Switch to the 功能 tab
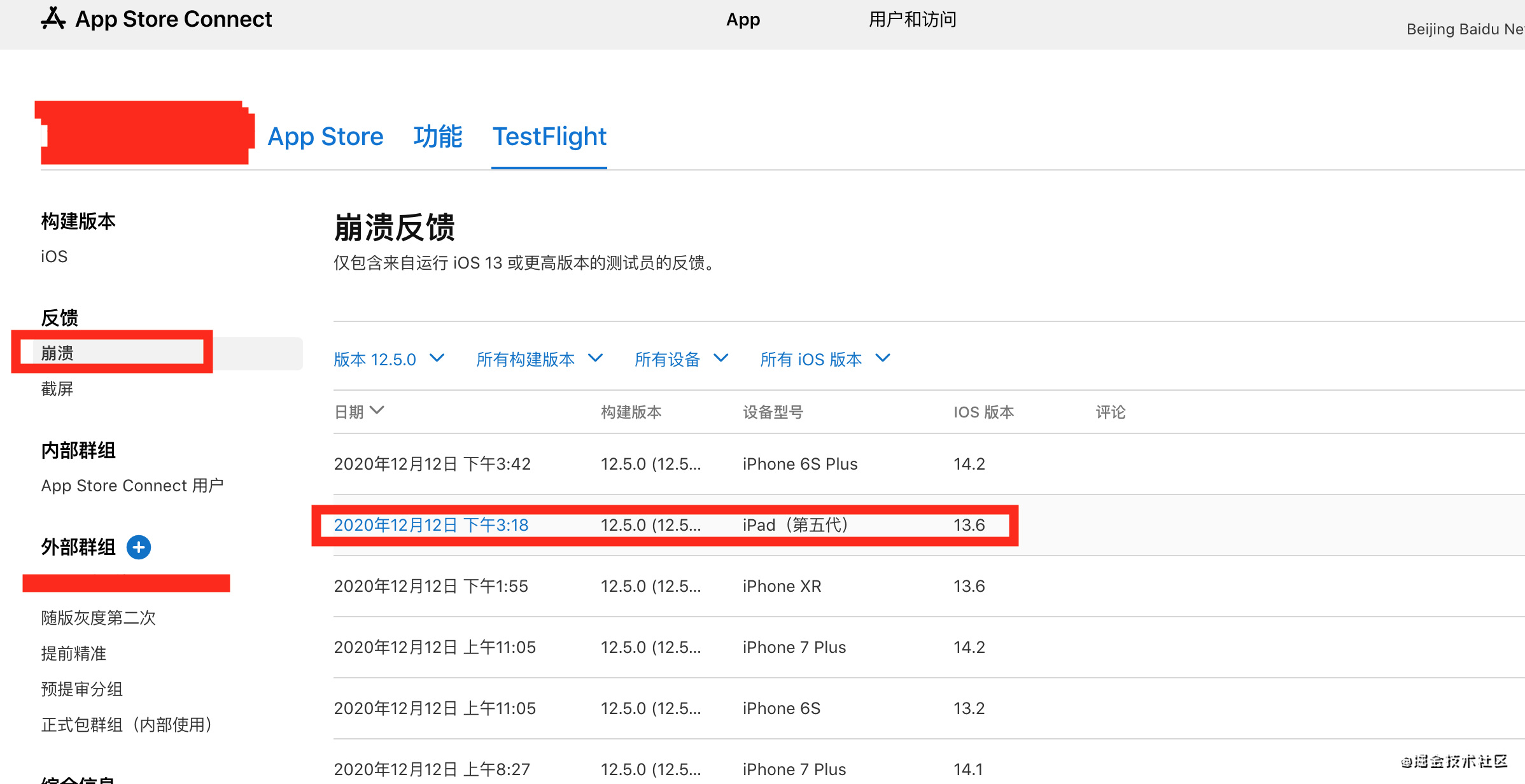The height and width of the screenshot is (784, 1525). (x=438, y=137)
